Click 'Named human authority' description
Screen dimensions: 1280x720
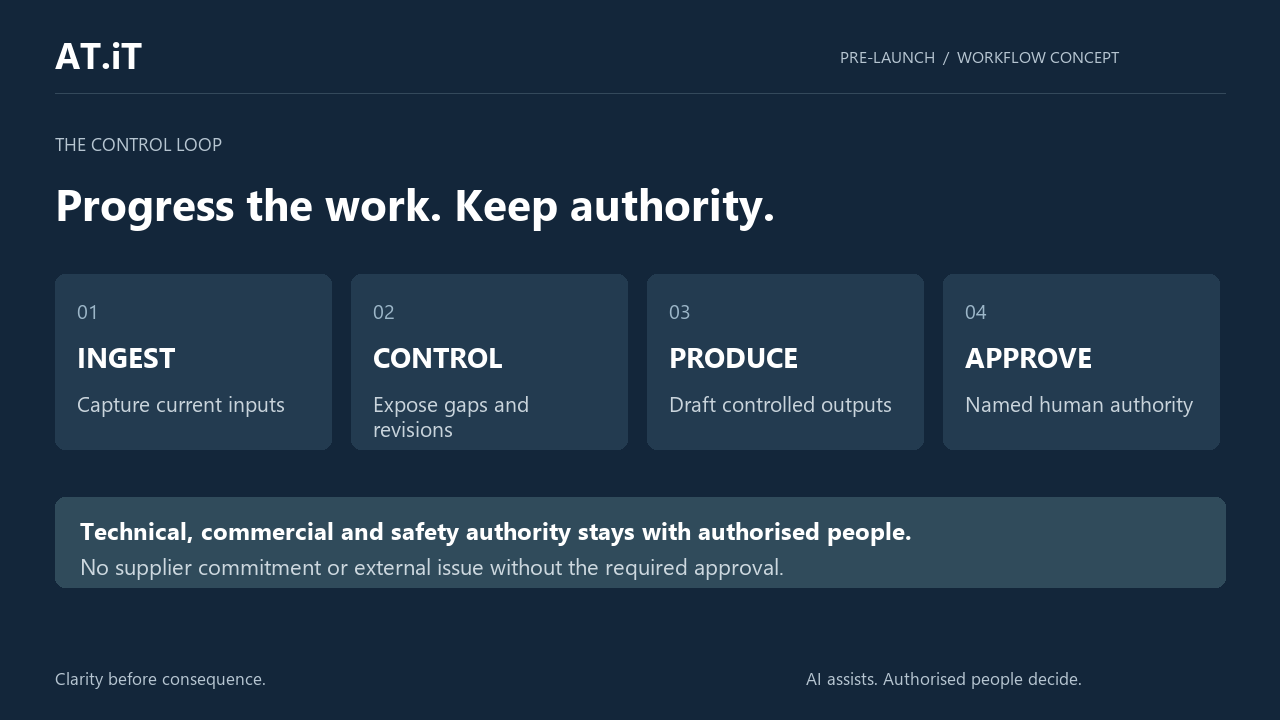click(1079, 405)
